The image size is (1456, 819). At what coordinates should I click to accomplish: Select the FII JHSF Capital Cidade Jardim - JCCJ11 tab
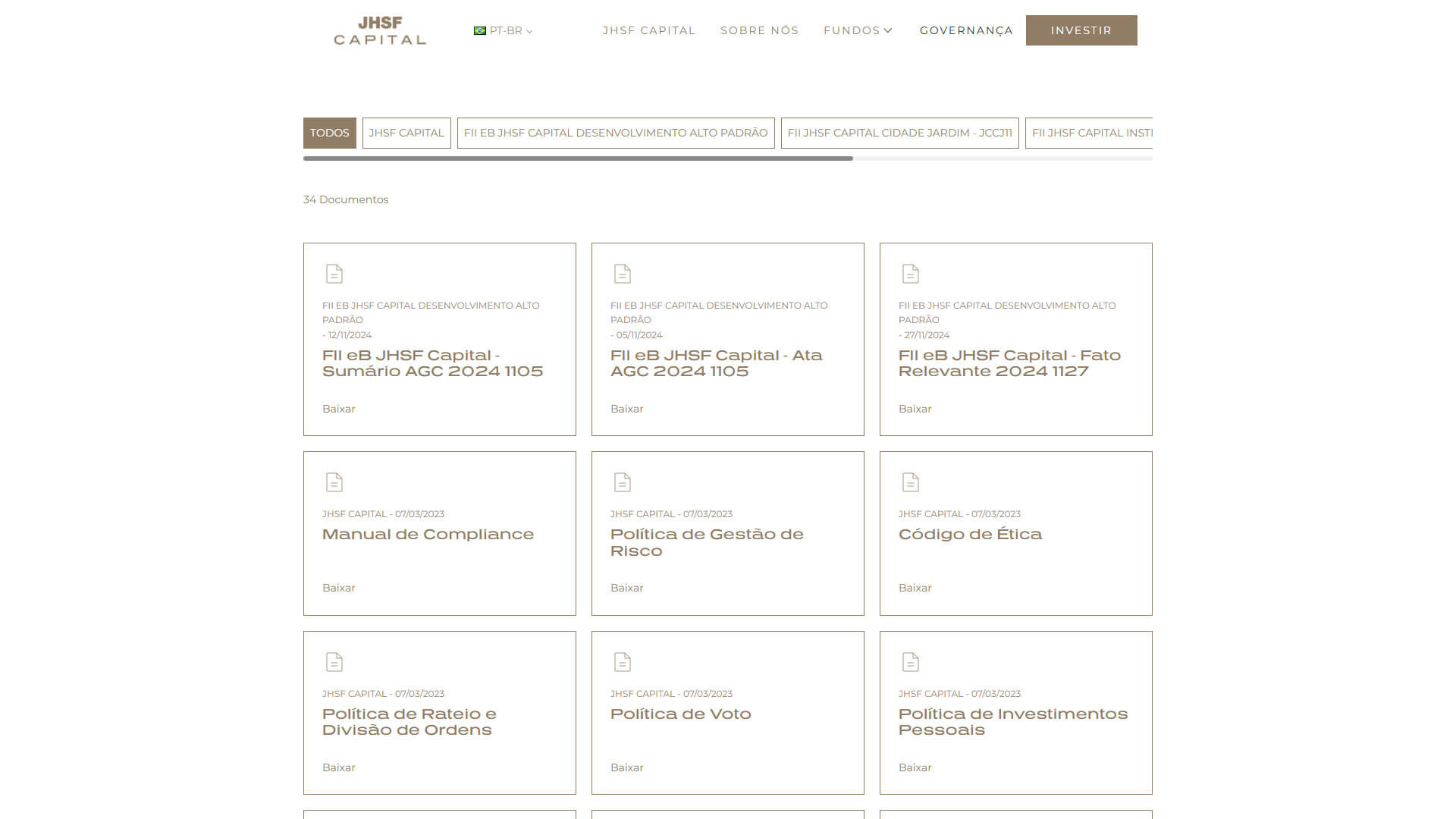(x=899, y=133)
